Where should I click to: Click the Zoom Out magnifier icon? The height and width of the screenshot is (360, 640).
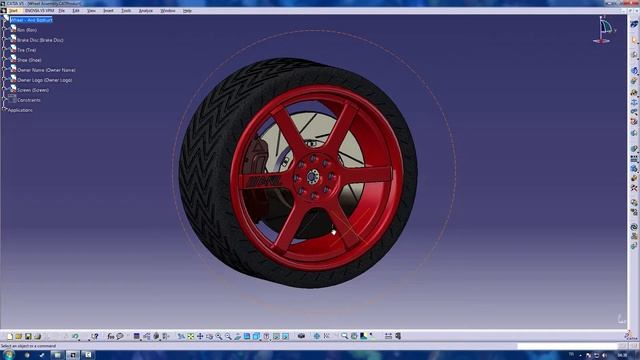point(228,336)
